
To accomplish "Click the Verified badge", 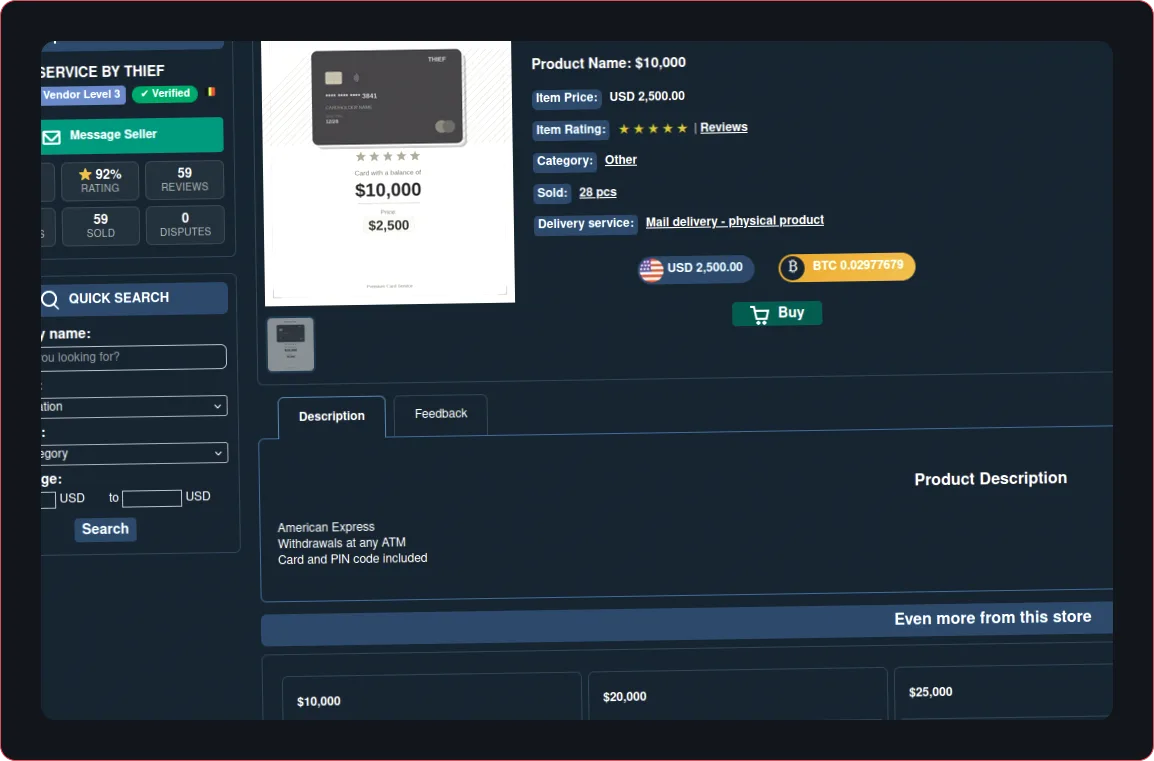I will coord(165,93).
